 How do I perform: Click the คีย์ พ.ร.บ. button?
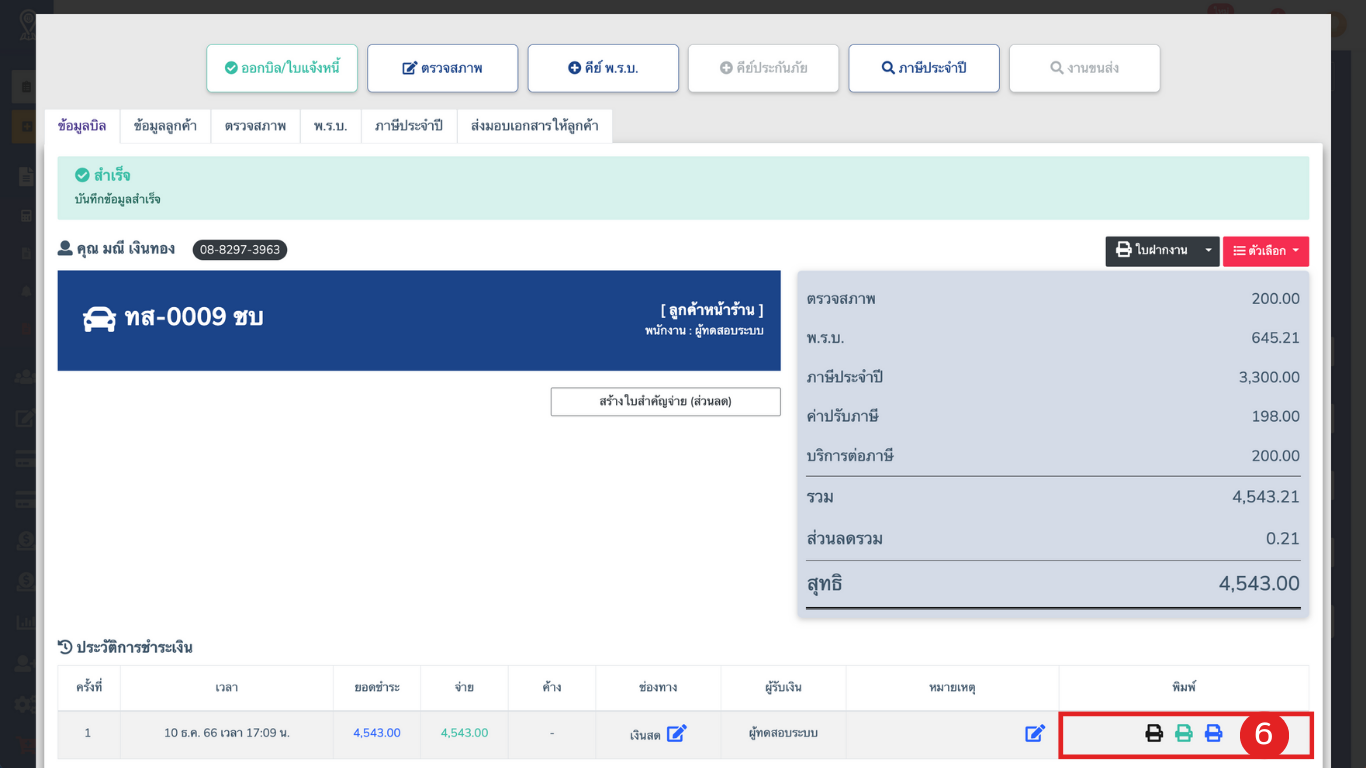coord(603,68)
